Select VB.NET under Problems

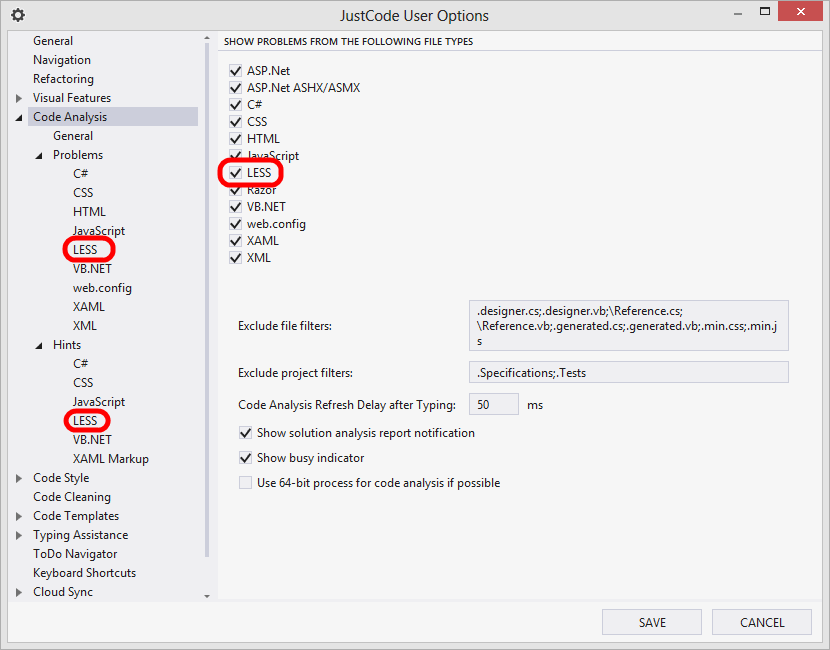(93, 269)
